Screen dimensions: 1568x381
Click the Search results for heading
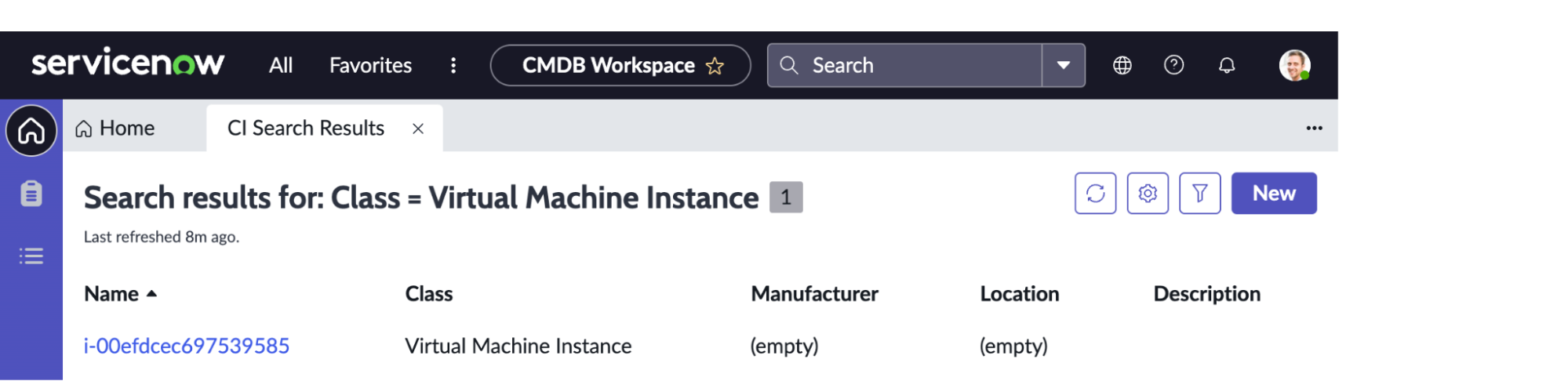point(421,198)
